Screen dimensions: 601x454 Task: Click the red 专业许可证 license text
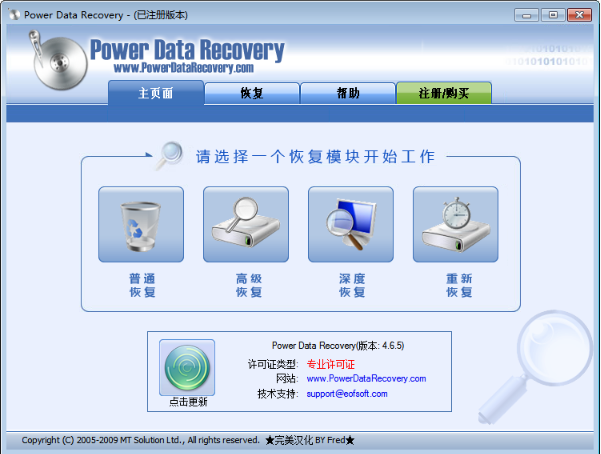pyautogui.click(x=330, y=364)
